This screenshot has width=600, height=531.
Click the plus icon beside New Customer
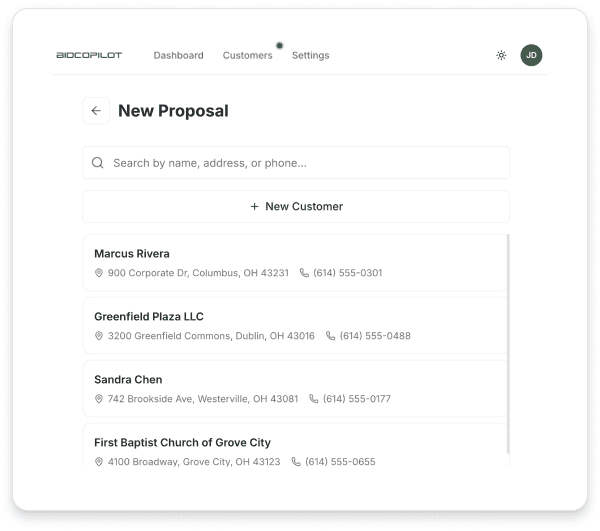pos(254,207)
